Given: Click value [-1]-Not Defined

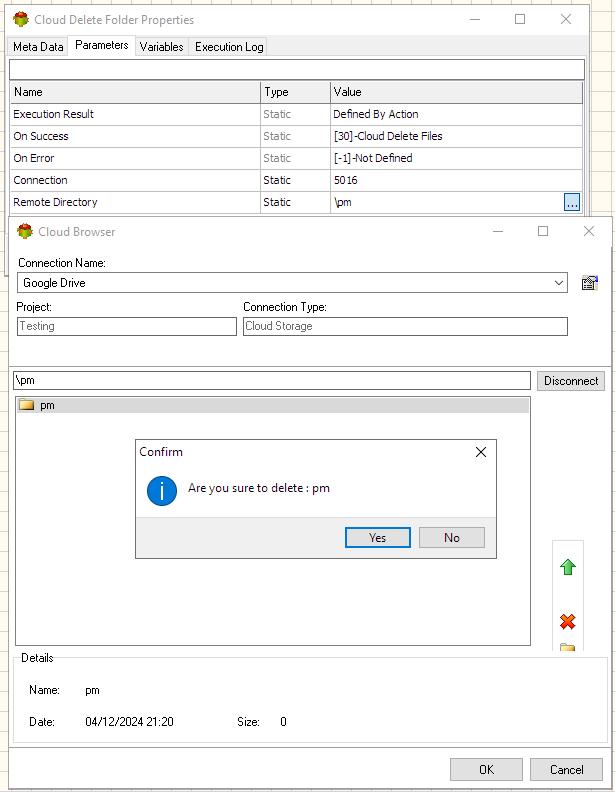Looking at the screenshot, I should (x=373, y=158).
